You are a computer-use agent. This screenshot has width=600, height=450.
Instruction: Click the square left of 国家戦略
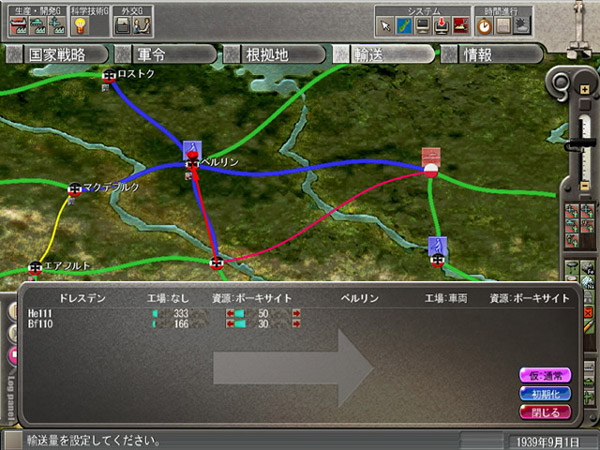point(14,55)
